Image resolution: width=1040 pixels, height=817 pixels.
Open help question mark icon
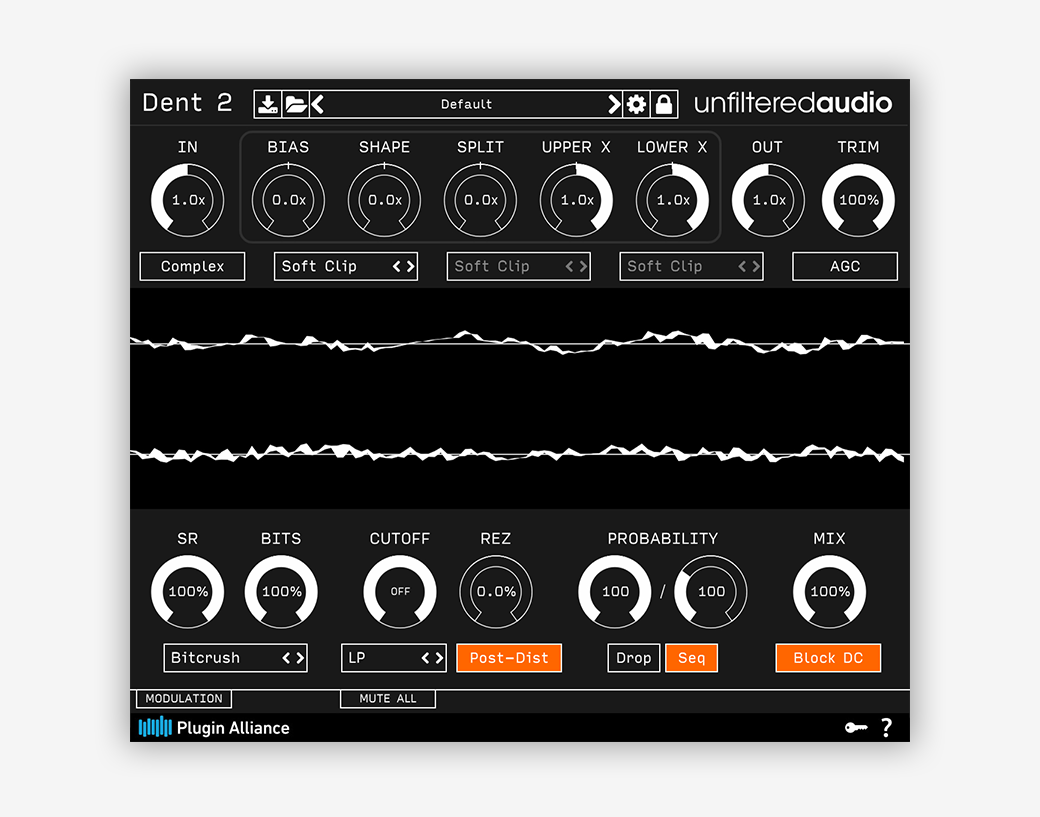click(x=887, y=728)
